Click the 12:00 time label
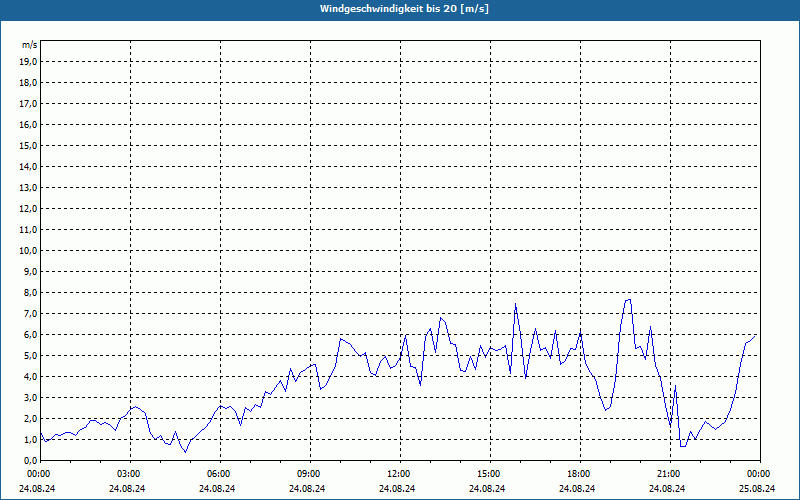Viewport: 800px width, 500px height. (398, 474)
